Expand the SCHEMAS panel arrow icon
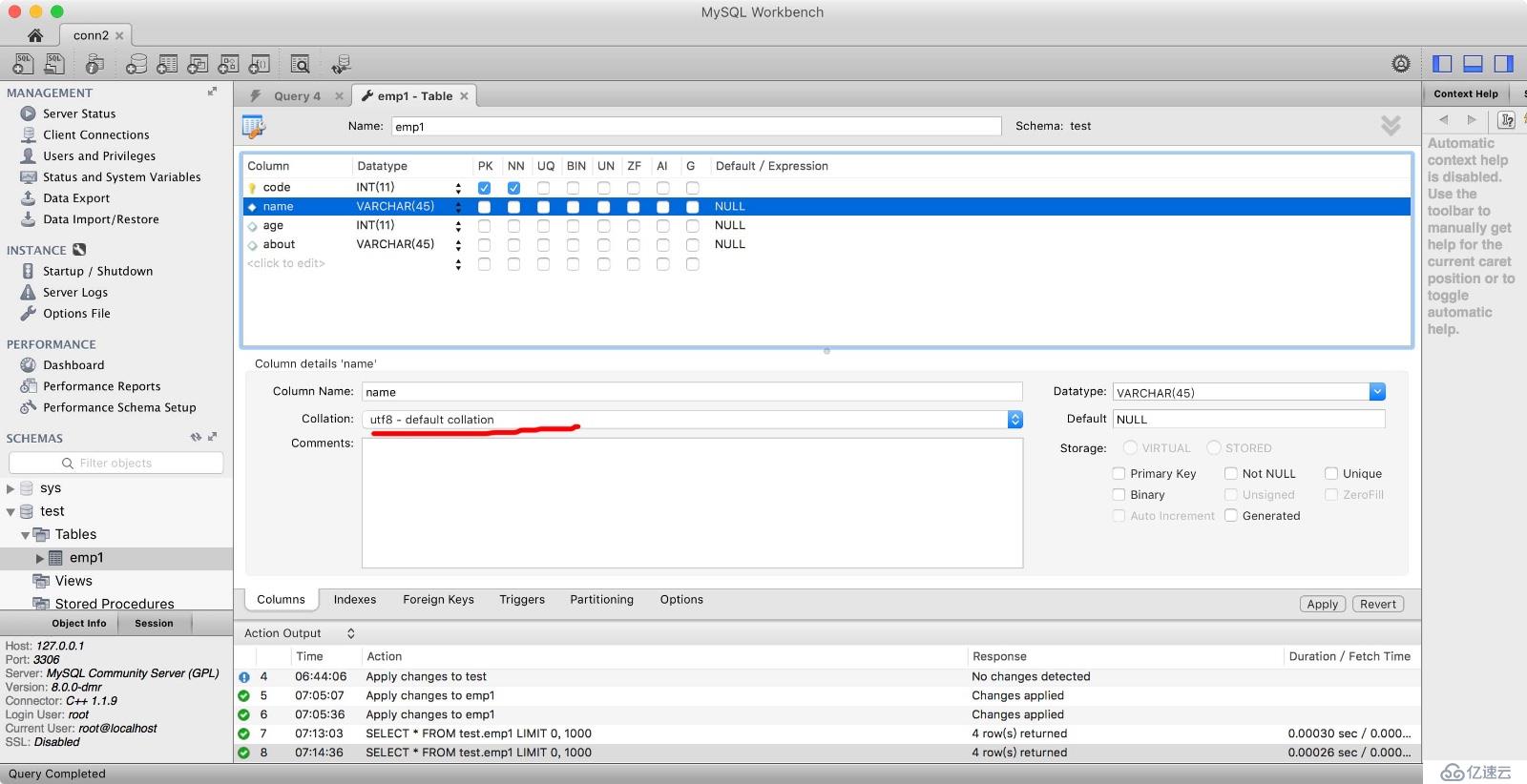The height and width of the screenshot is (784, 1527). click(212, 437)
